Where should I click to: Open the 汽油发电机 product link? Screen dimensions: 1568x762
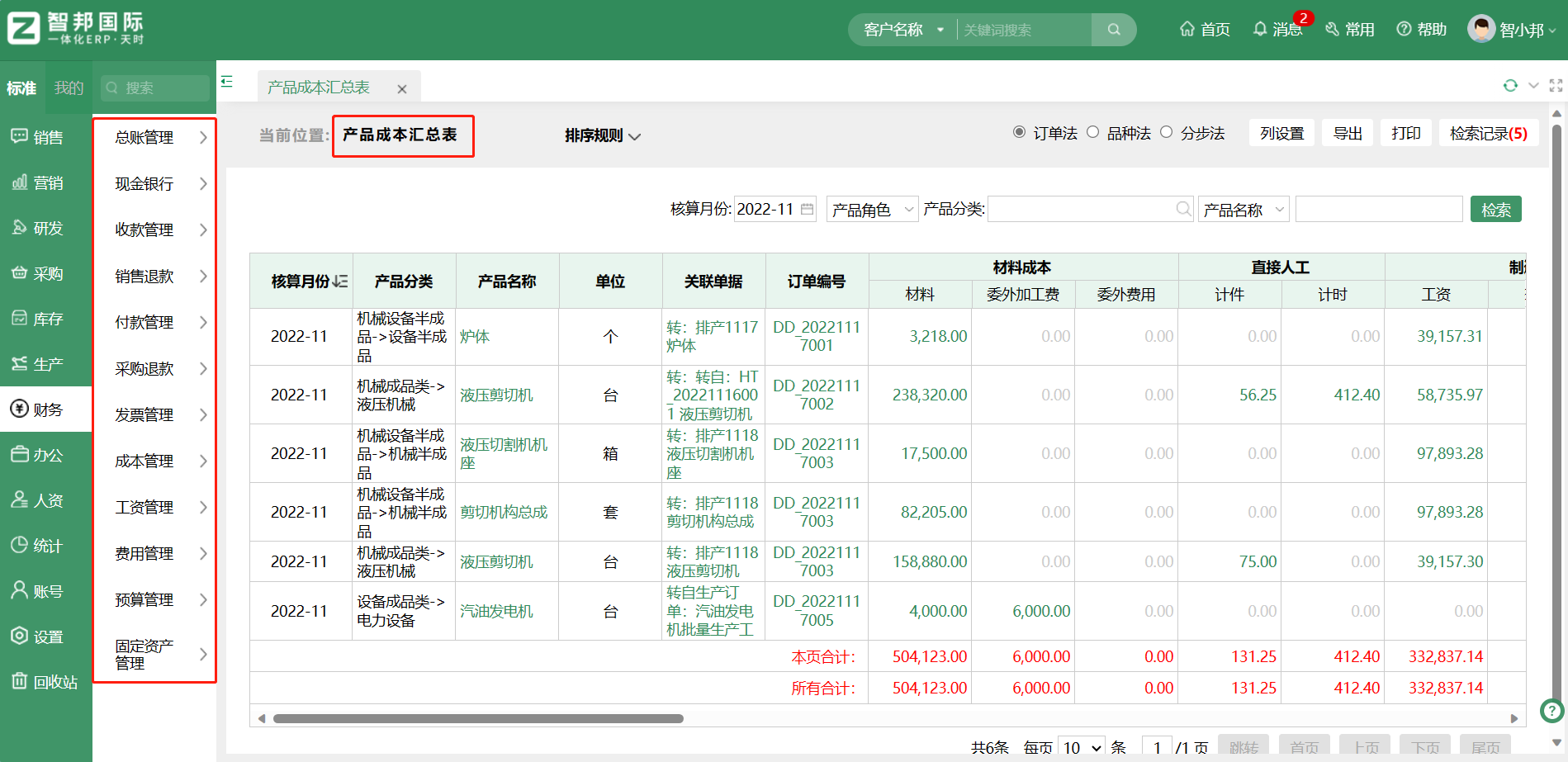point(496,611)
